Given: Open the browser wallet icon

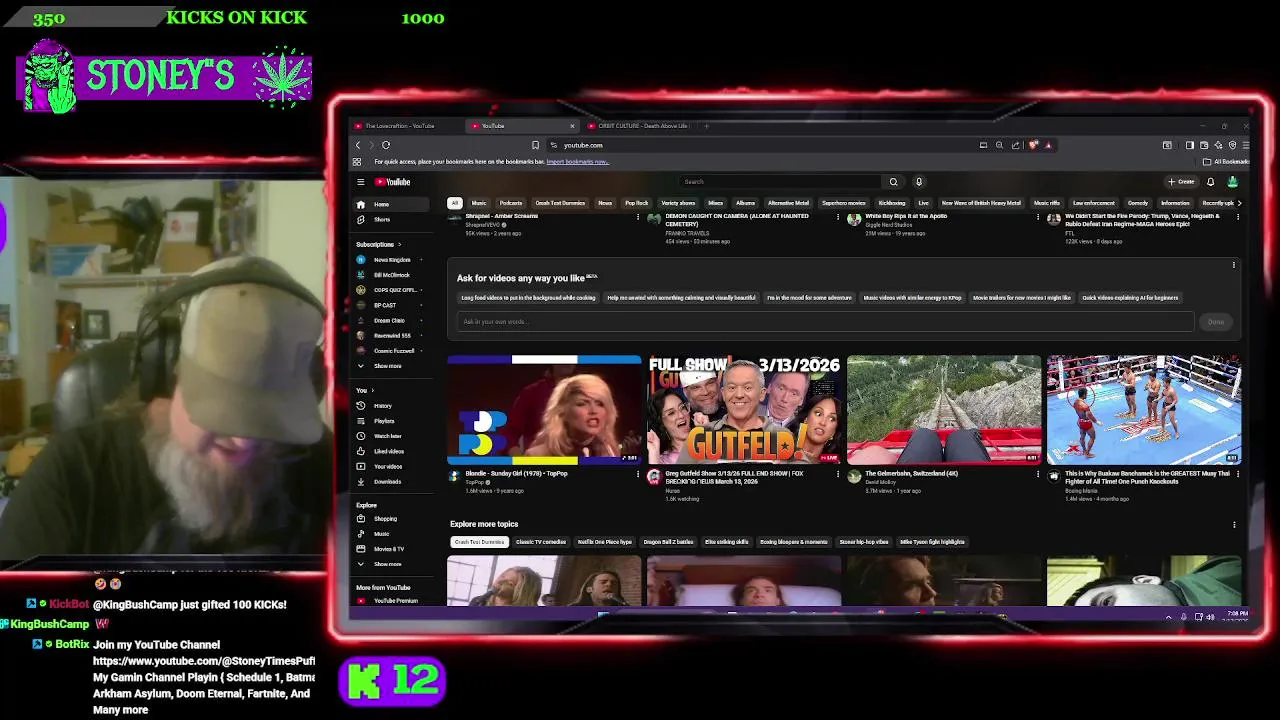Looking at the screenshot, I should 1203,145.
